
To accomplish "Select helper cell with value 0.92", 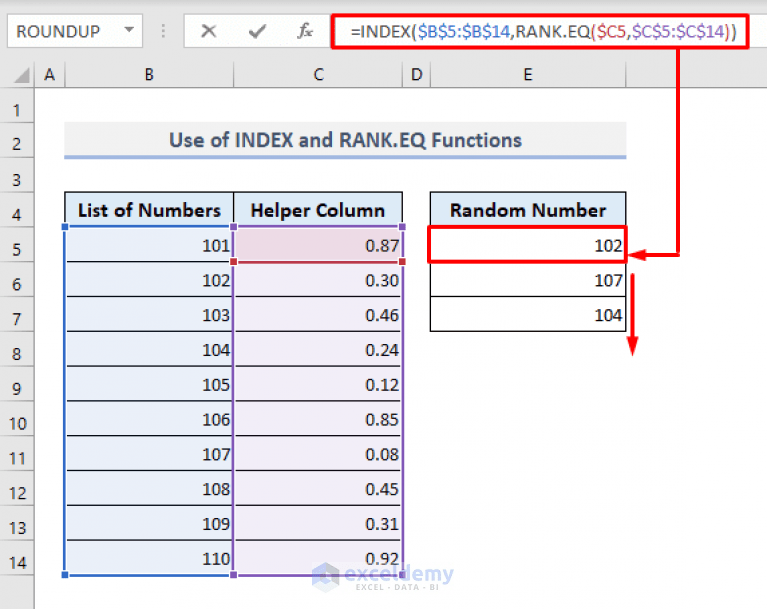I will click(318, 558).
